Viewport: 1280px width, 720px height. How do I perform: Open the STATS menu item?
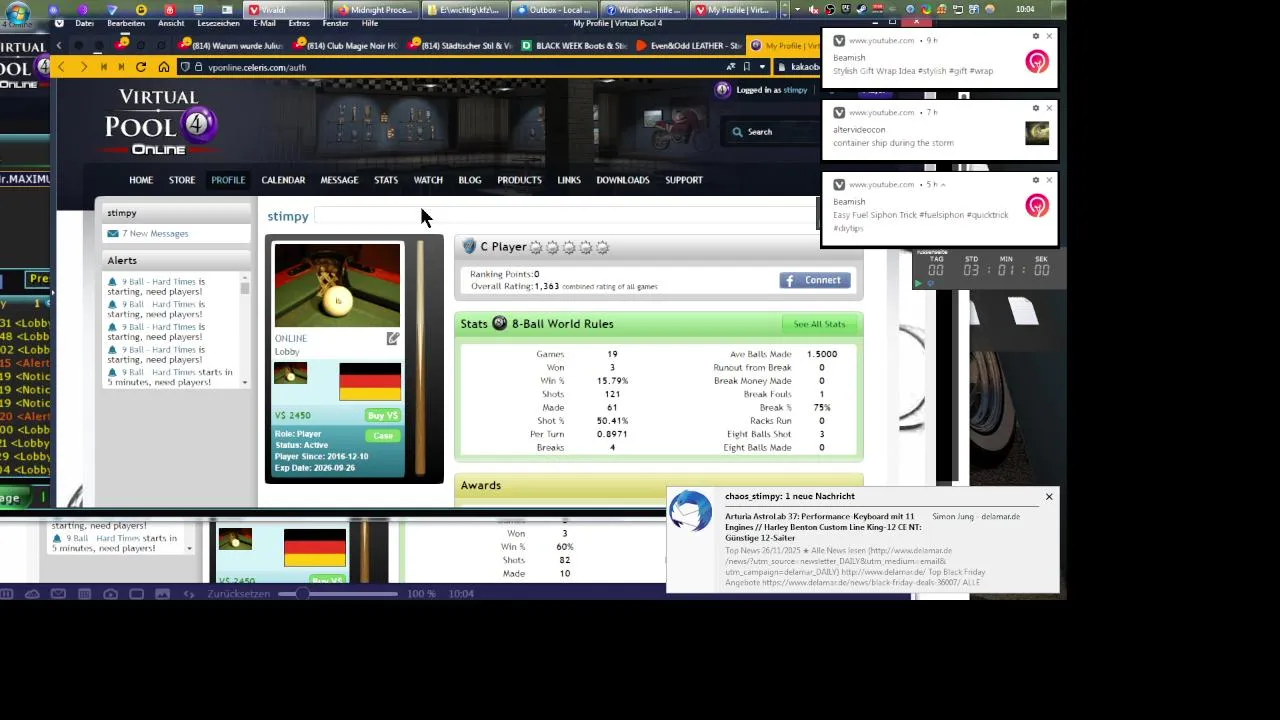(386, 180)
